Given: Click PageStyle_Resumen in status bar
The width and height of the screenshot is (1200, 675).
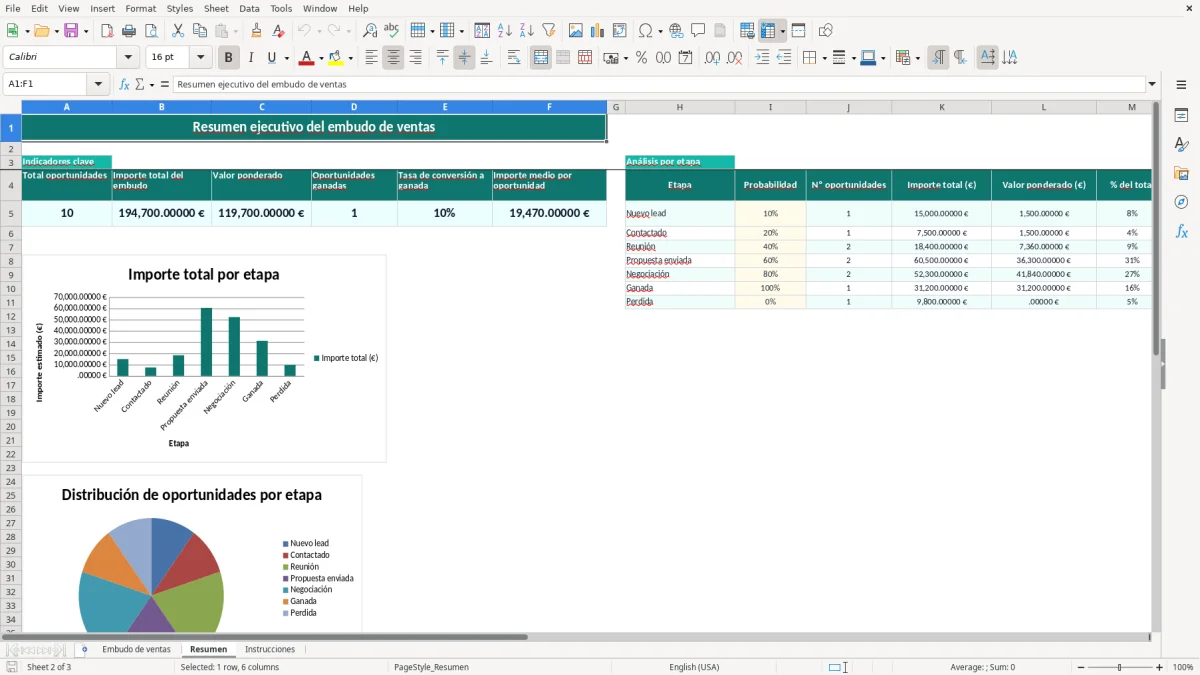Looking at the screenshot, I should (x=431, y=667).
